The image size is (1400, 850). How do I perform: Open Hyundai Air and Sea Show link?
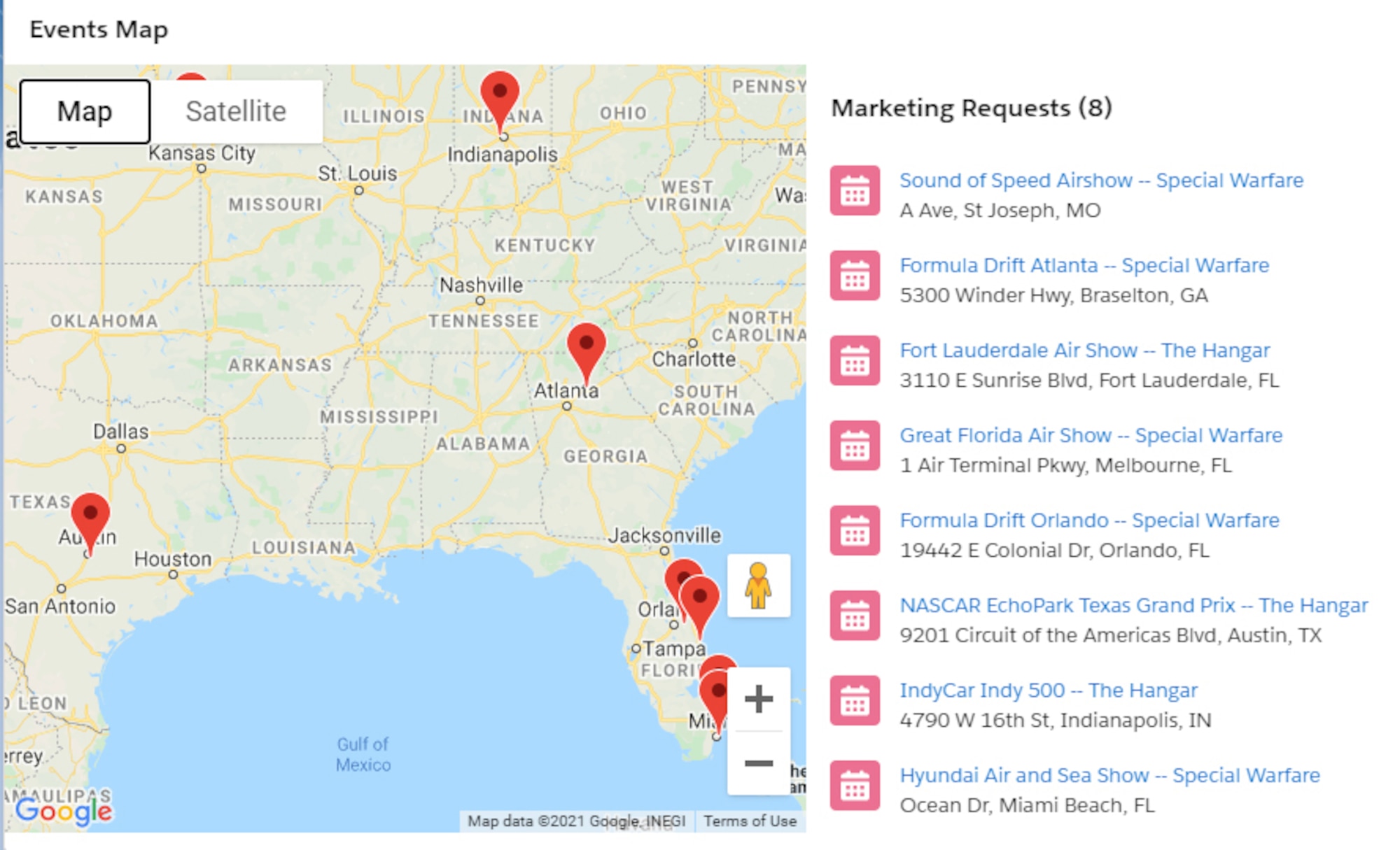click(1109, 776)
